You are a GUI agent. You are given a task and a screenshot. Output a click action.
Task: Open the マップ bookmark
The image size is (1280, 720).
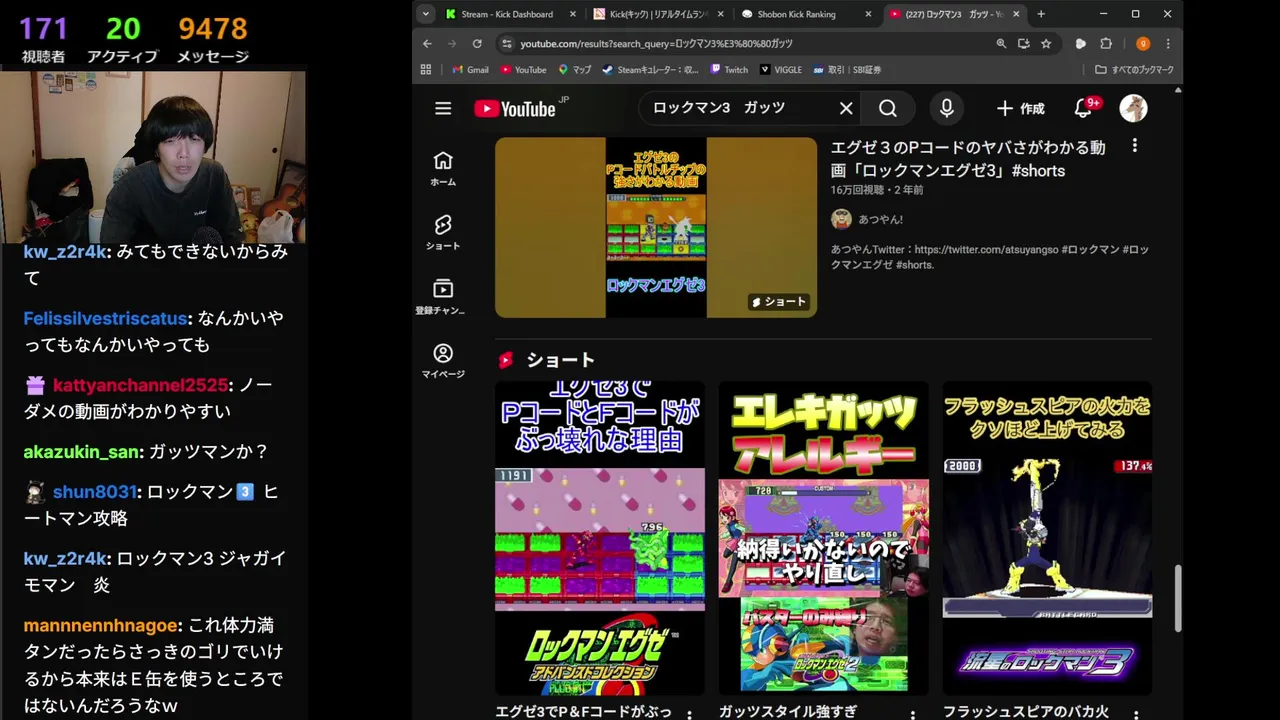(575, 70)
